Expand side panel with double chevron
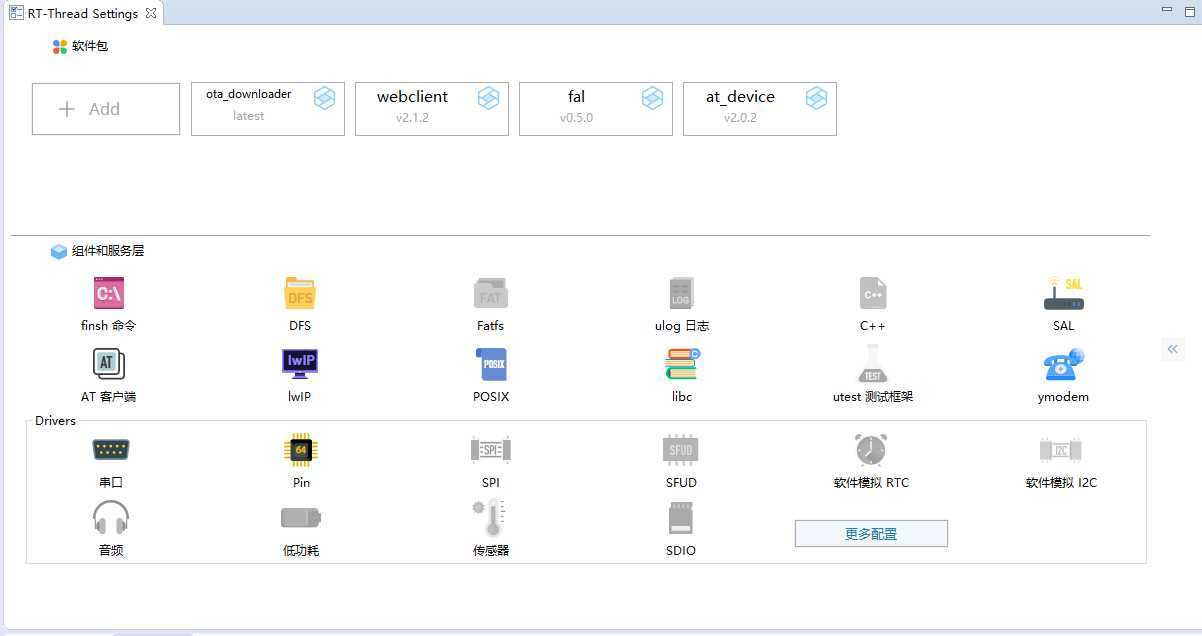Image resolution: width=1202 pixels, height=636 pixels. point(1173,349)
